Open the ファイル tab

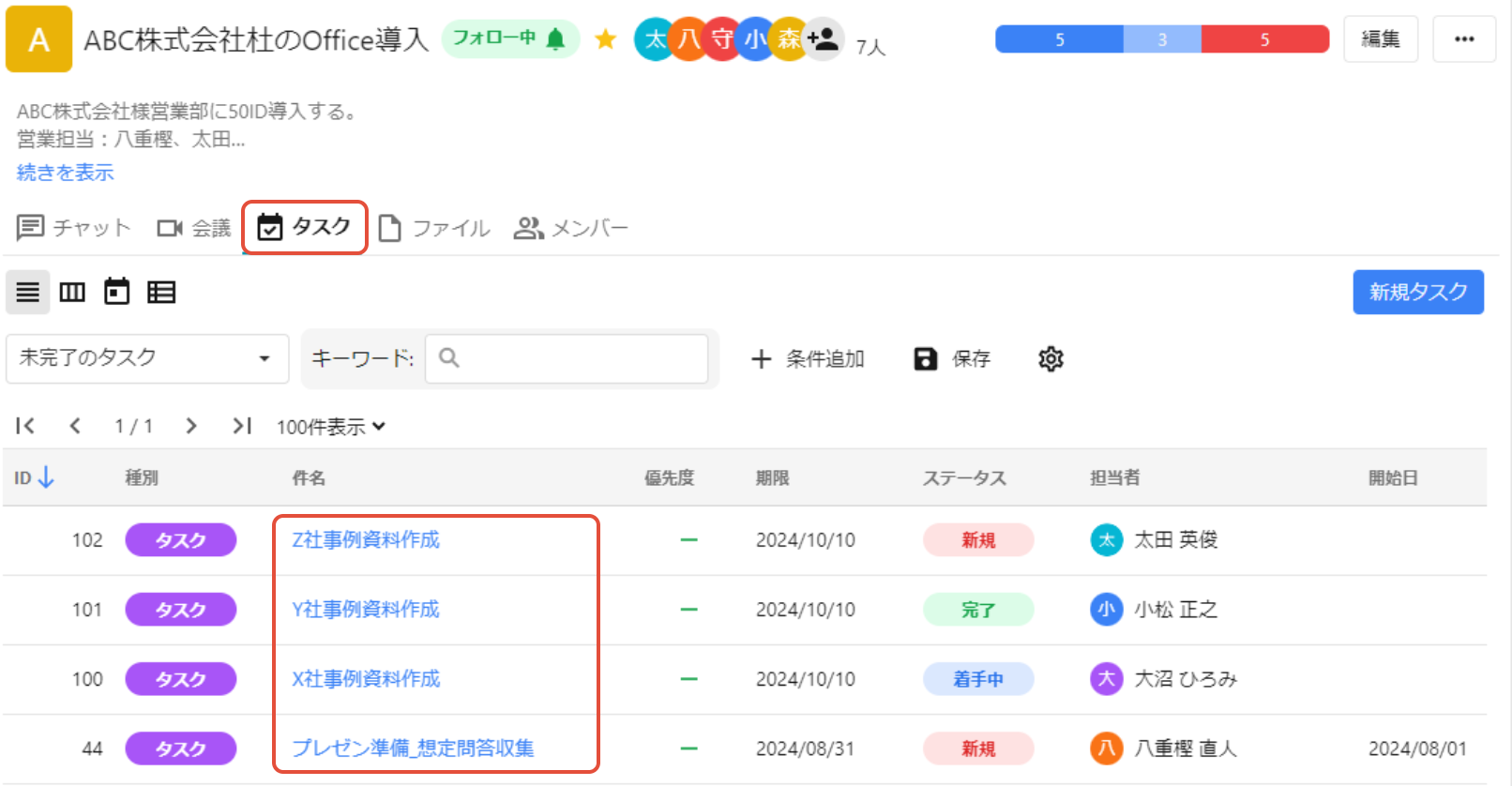pyautogui.click(x=434, y=228)
